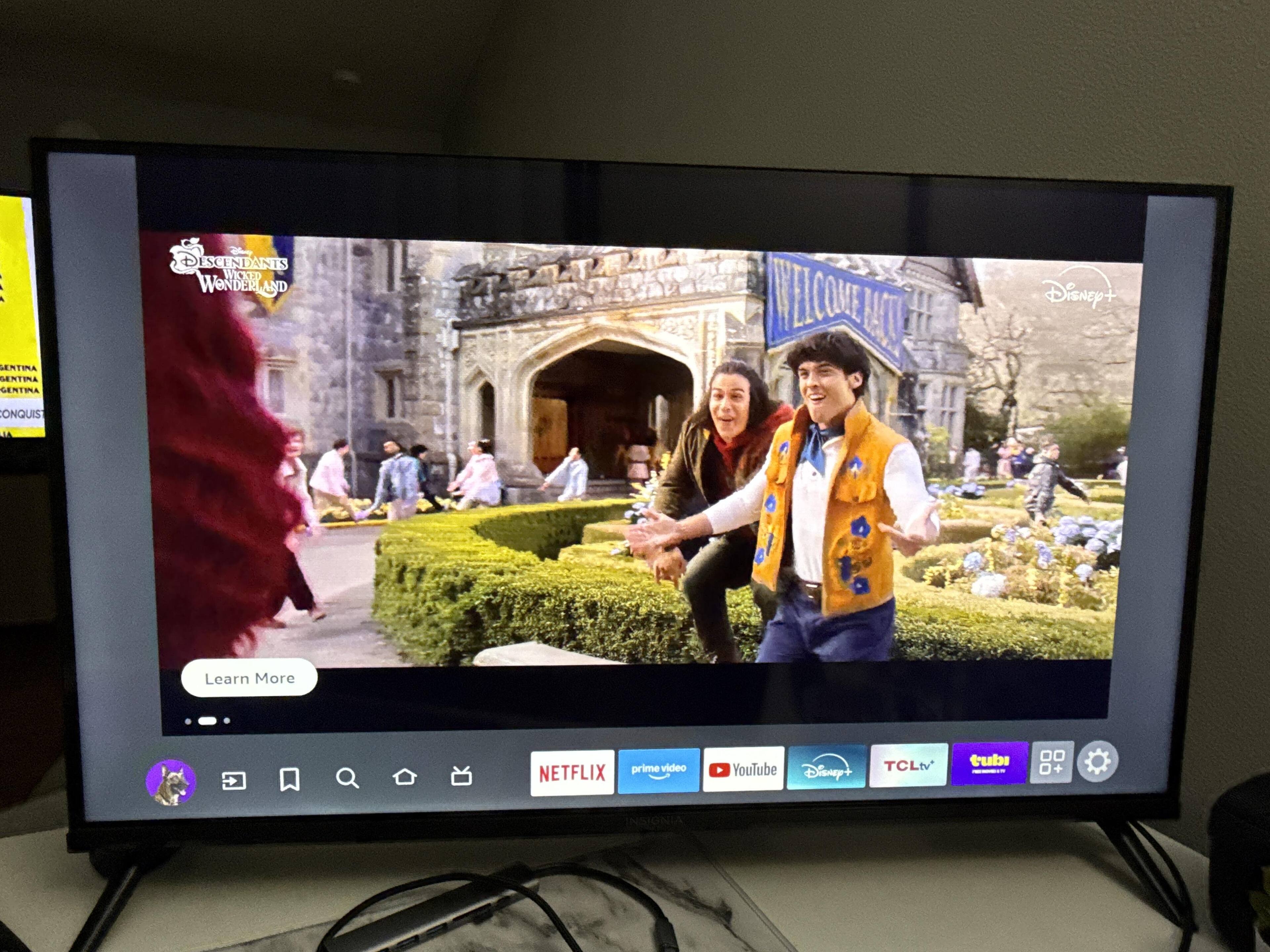
Task: Launch the TCLtv+ app tile
Action: 908,765
